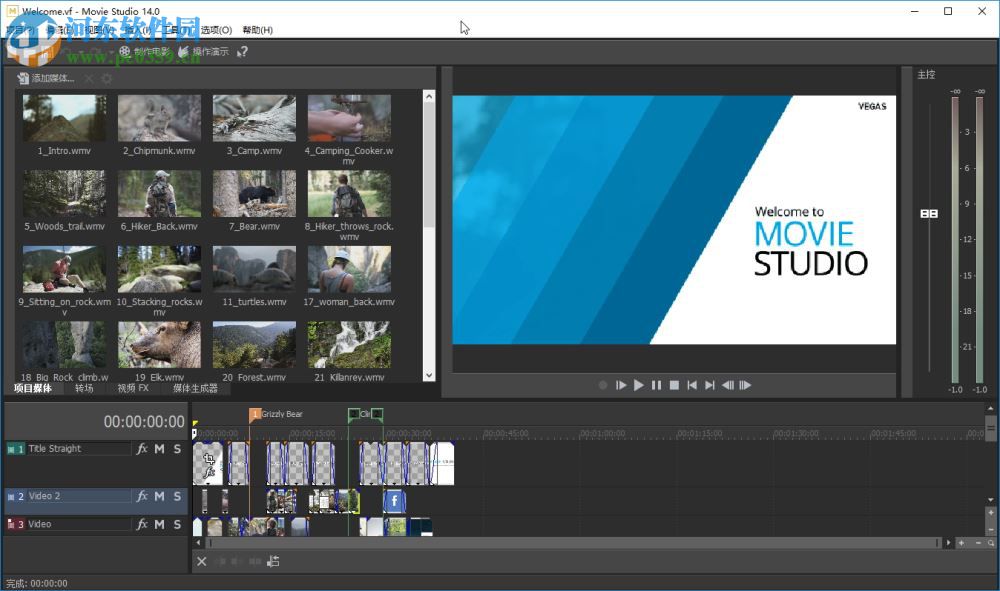The width and height of the screenshot is (1000, 591).
Task: Switch to Transitions tab
Action: pyautogui.click(x=84, y=388)
